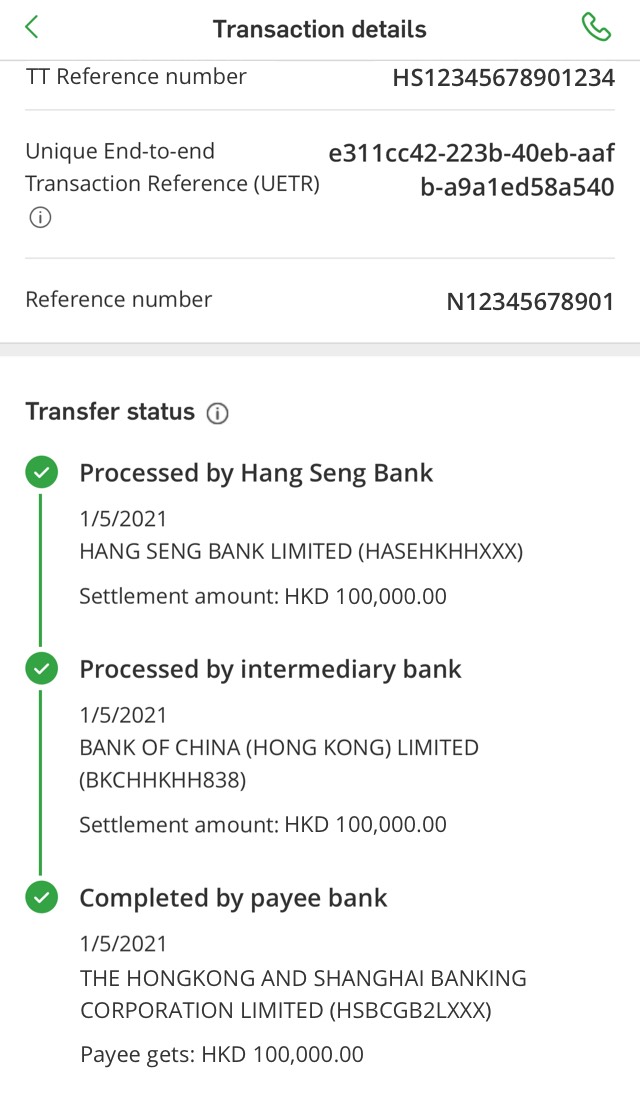Tap the phone call icon
The image size is (640, 1100).
pyautogui.click(x=596, y=27)
